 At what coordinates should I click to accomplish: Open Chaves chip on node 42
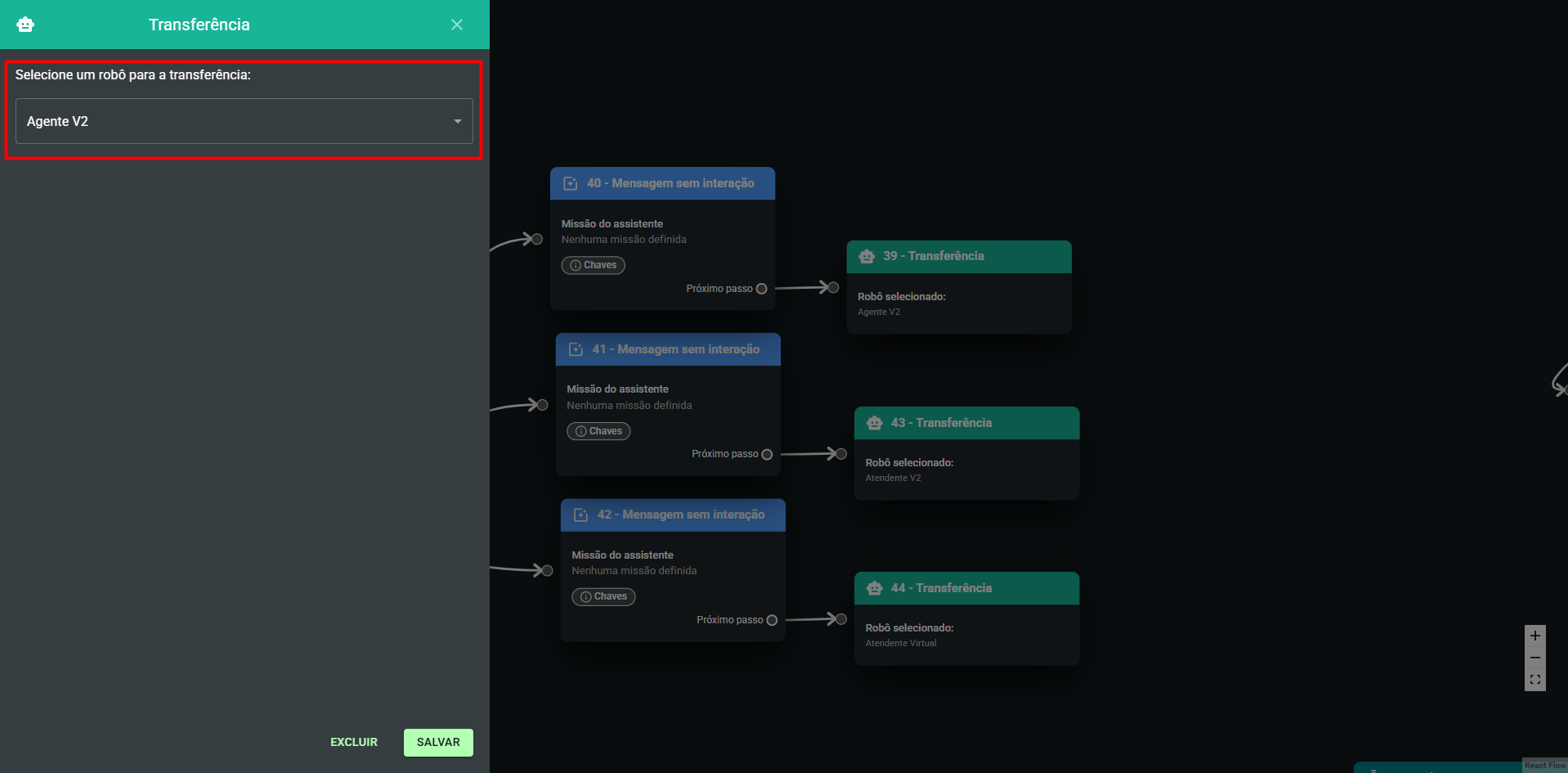click(603, 596)
